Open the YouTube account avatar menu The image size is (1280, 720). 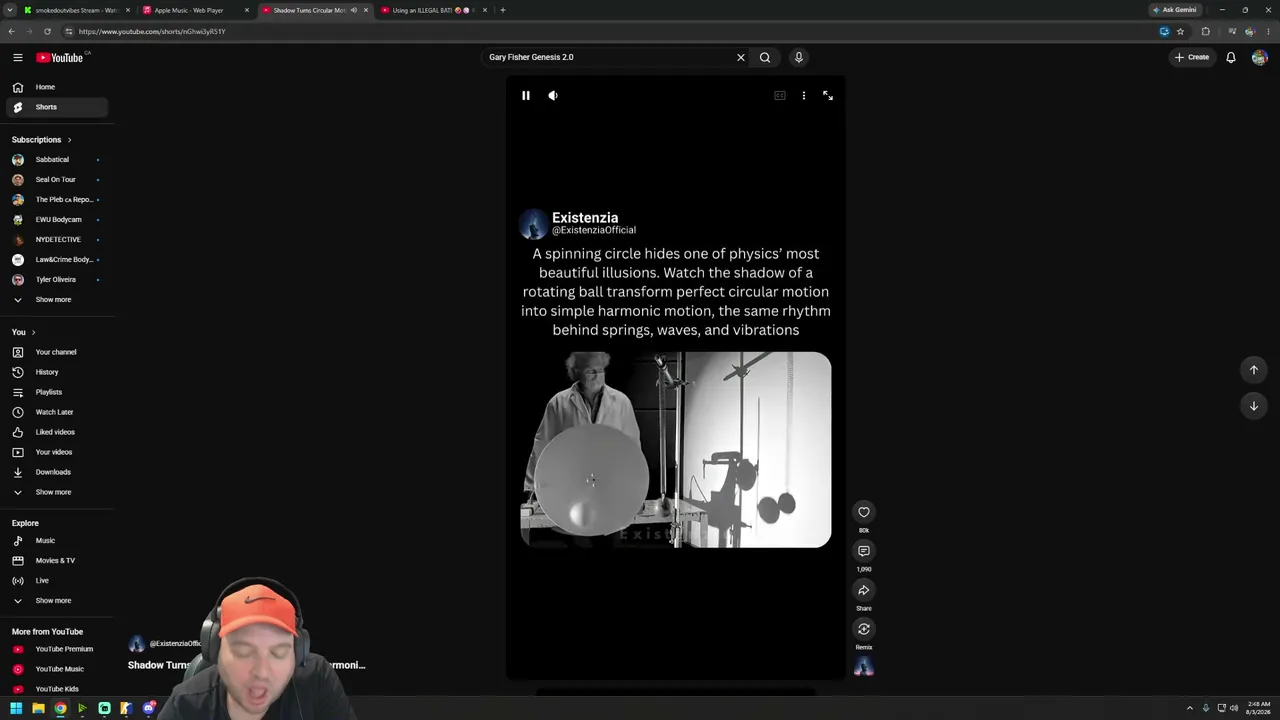(x=1259, y=57)
